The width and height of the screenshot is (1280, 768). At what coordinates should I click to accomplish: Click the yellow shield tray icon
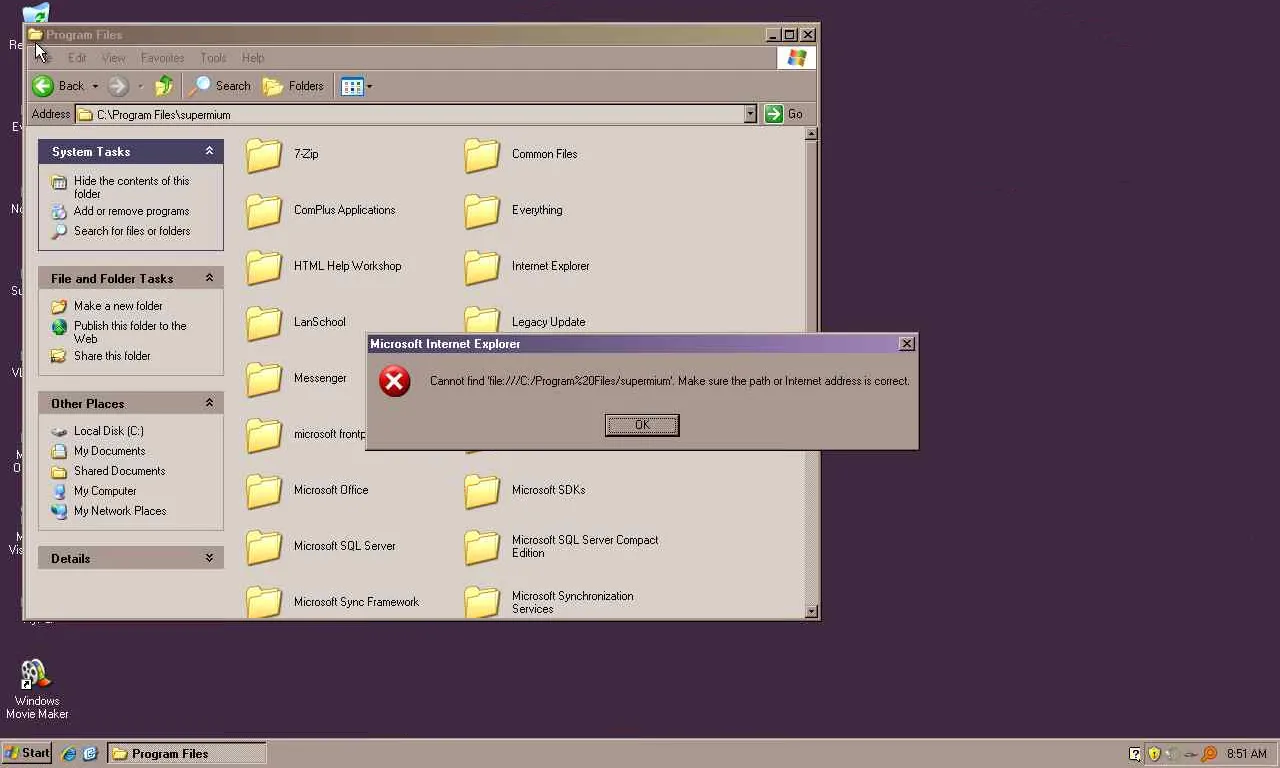[1153, 754]
